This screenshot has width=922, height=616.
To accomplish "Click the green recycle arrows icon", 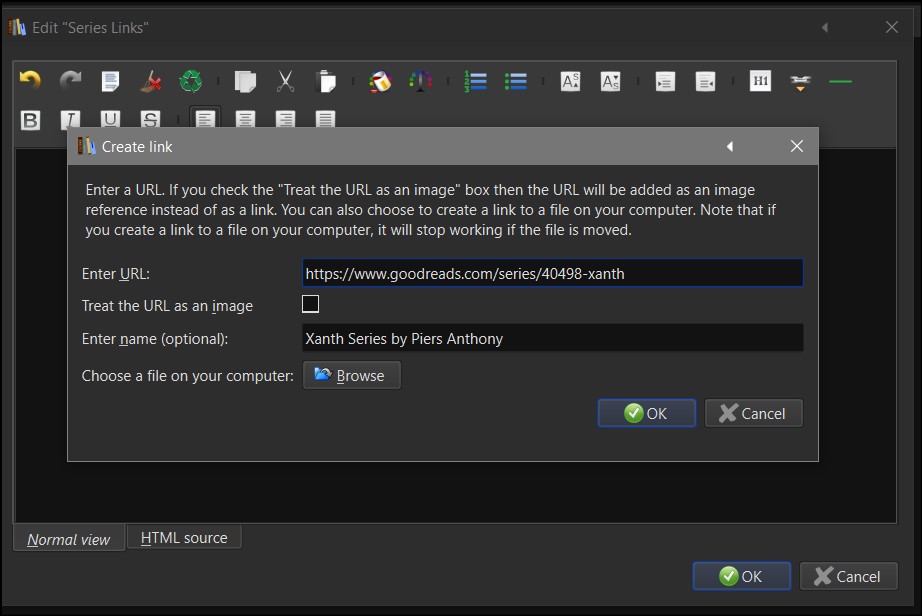I will (x=191, y=81).
